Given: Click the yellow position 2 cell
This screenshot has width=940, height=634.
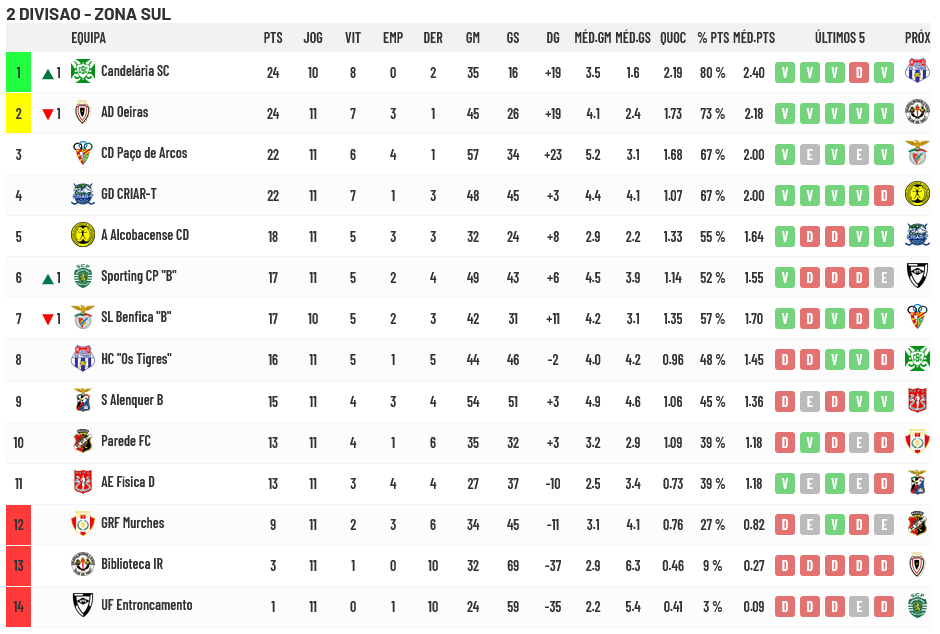Looking at the screenshot, I should [18, 113].
